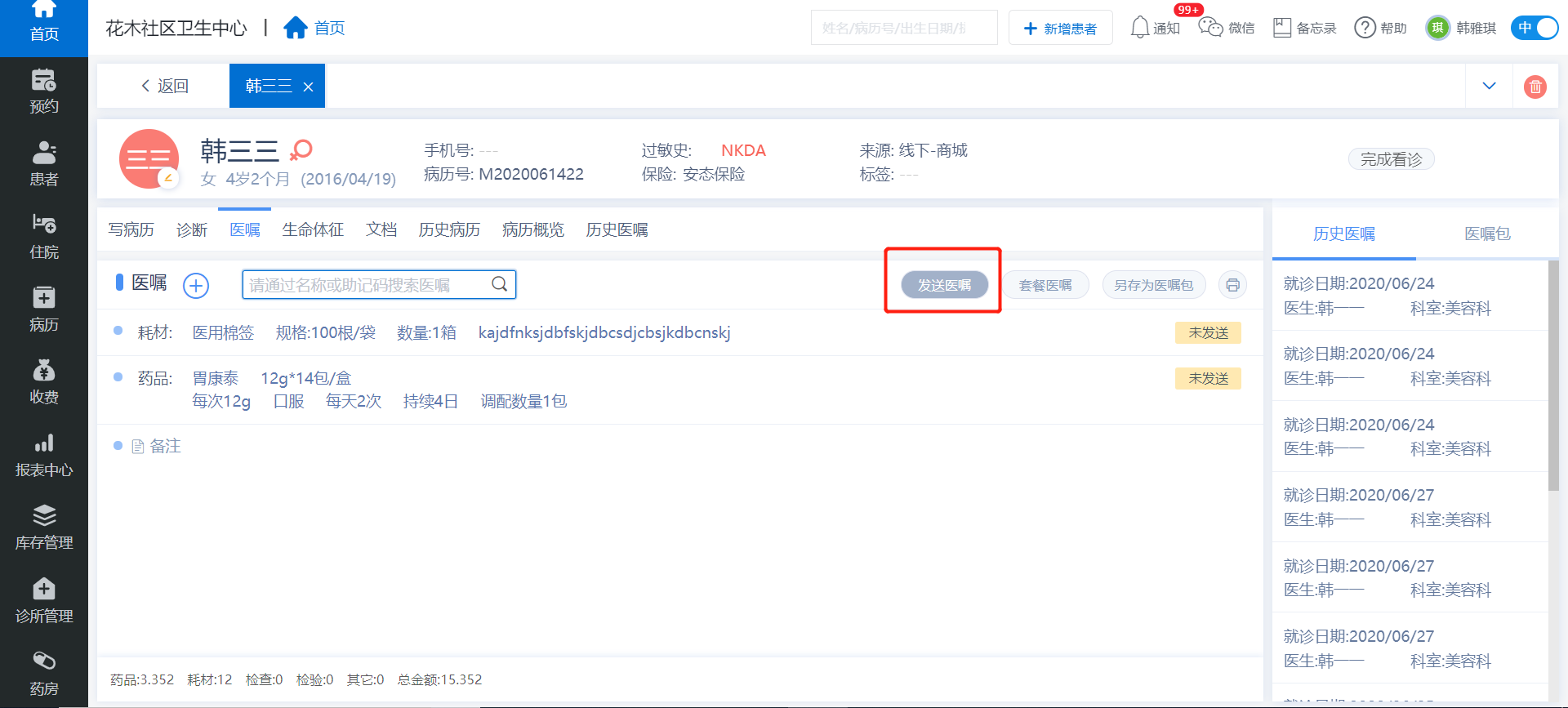Click the patient avatar edit badge
The height and width of the screenshot is (708, 1568).
(x=168, y=177)
